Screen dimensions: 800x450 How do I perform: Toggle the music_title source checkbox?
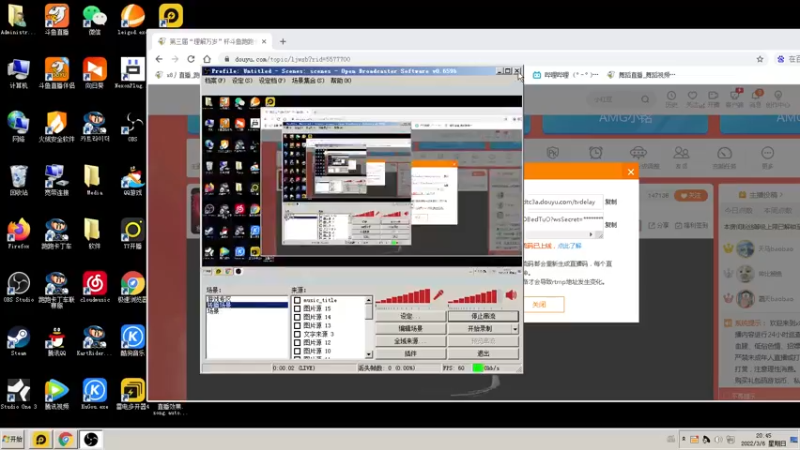297,300
